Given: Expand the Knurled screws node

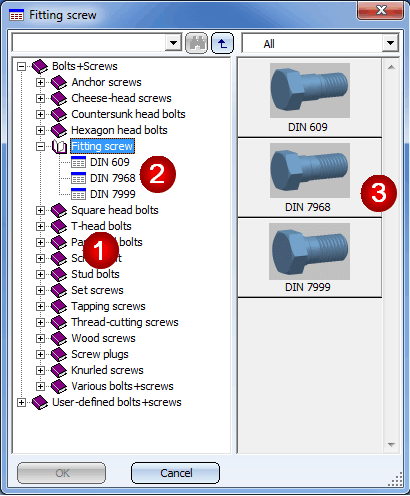Looking at the screenshot, I should click(x=40, y=370).
